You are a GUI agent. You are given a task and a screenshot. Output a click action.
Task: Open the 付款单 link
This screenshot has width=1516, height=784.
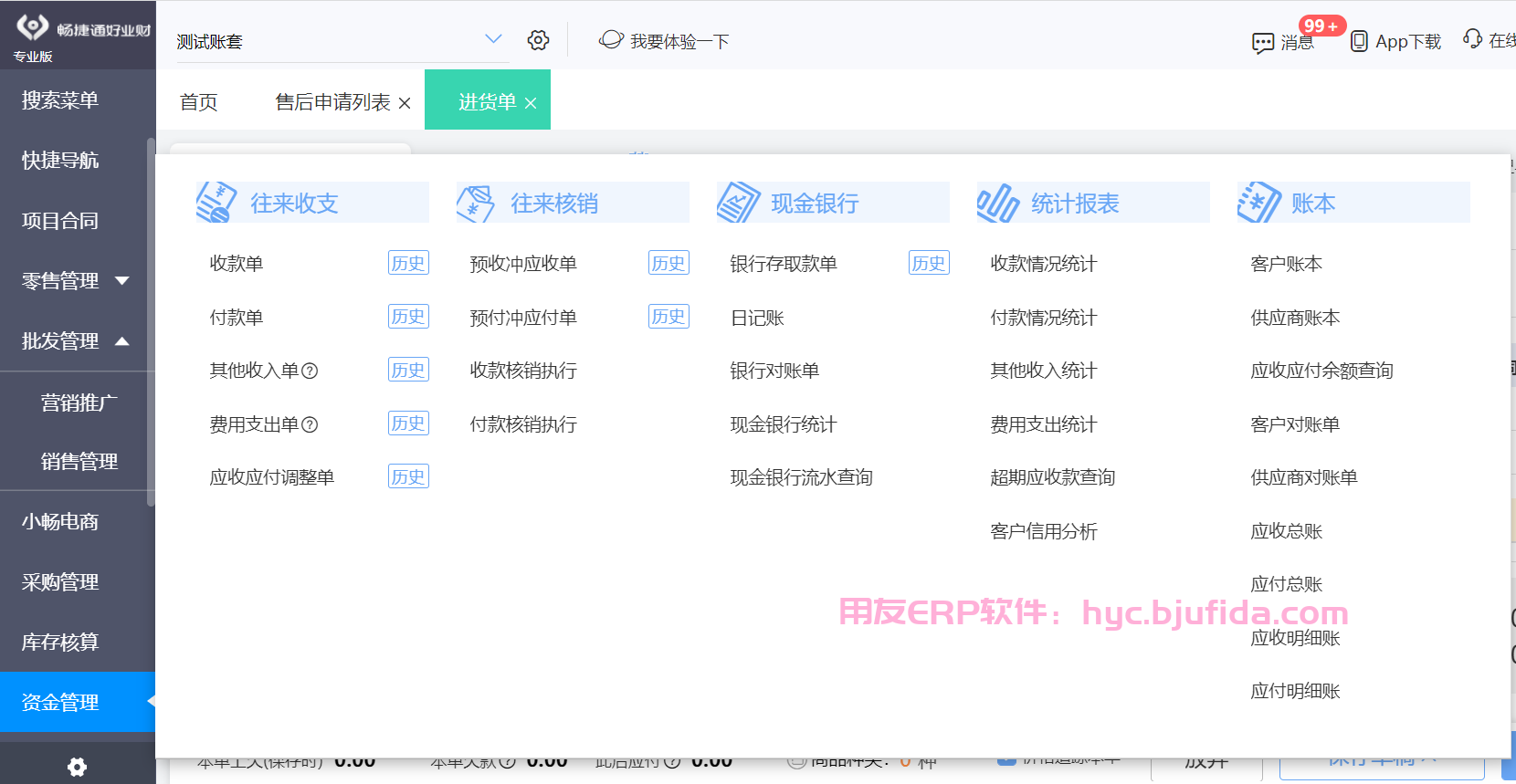(x=237, y=318)
